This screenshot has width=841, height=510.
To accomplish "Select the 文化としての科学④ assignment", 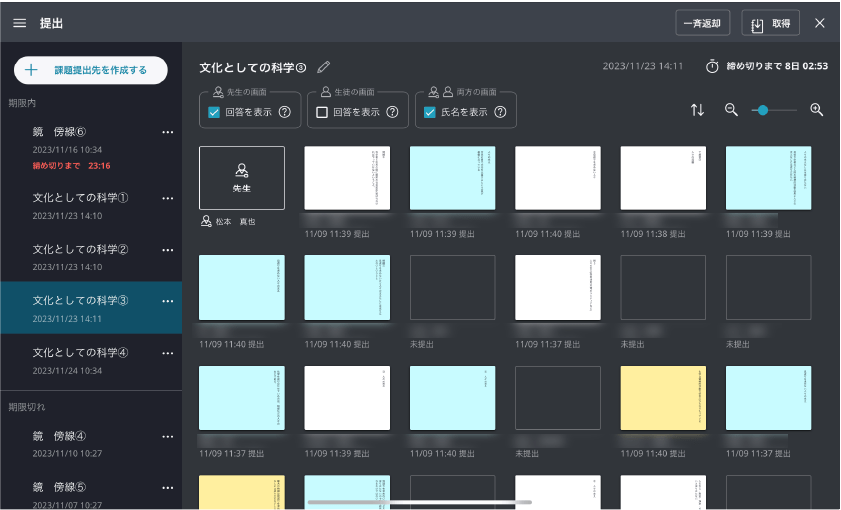I will pyautogui.click(x=91, y=361).
